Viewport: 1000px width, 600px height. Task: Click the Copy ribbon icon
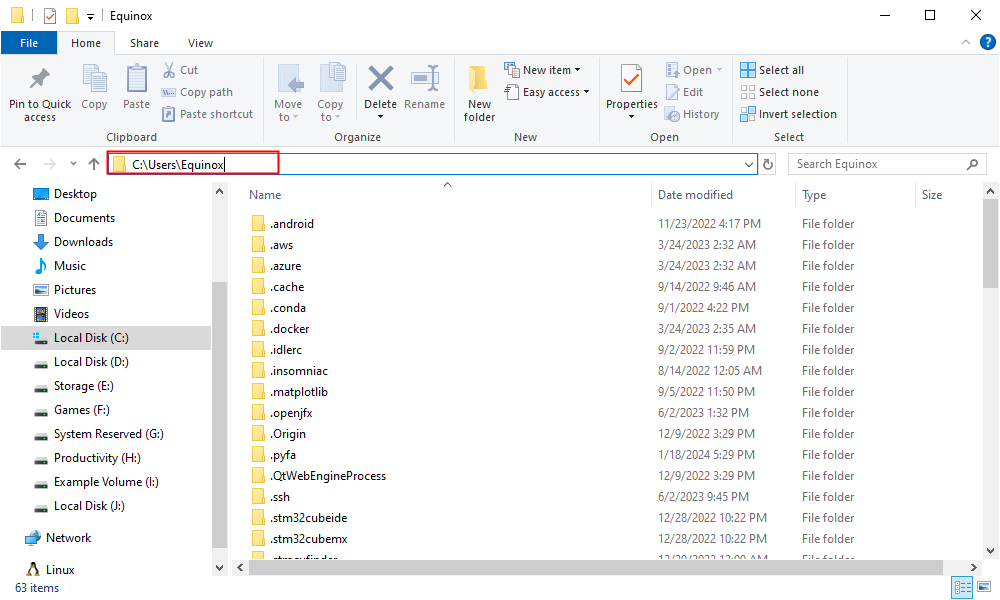[94, 79]
